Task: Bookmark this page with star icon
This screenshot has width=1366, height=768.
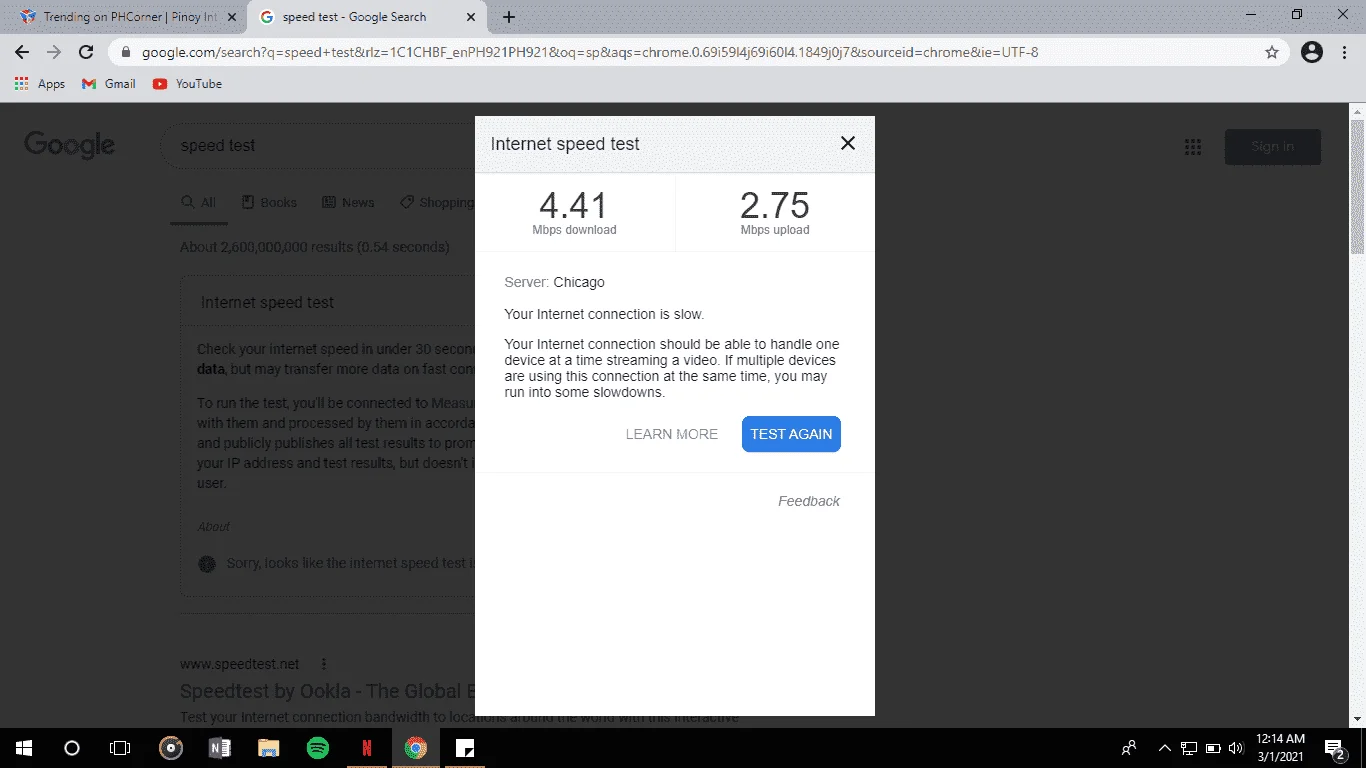Action: [1272, 52]
